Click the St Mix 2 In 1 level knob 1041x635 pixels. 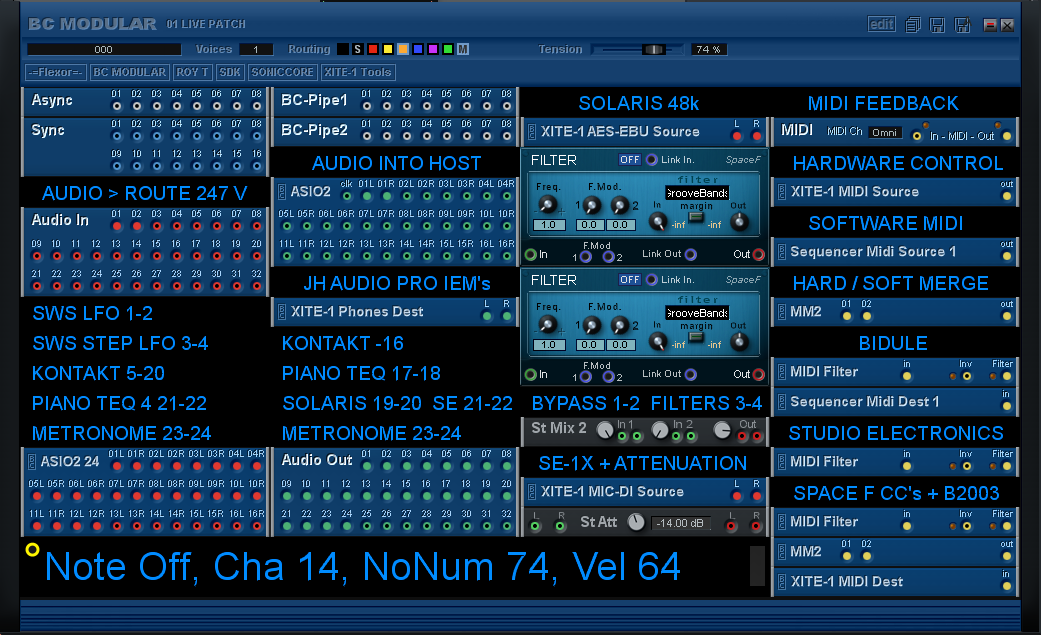pyautogui.click(x=605, y=430)
